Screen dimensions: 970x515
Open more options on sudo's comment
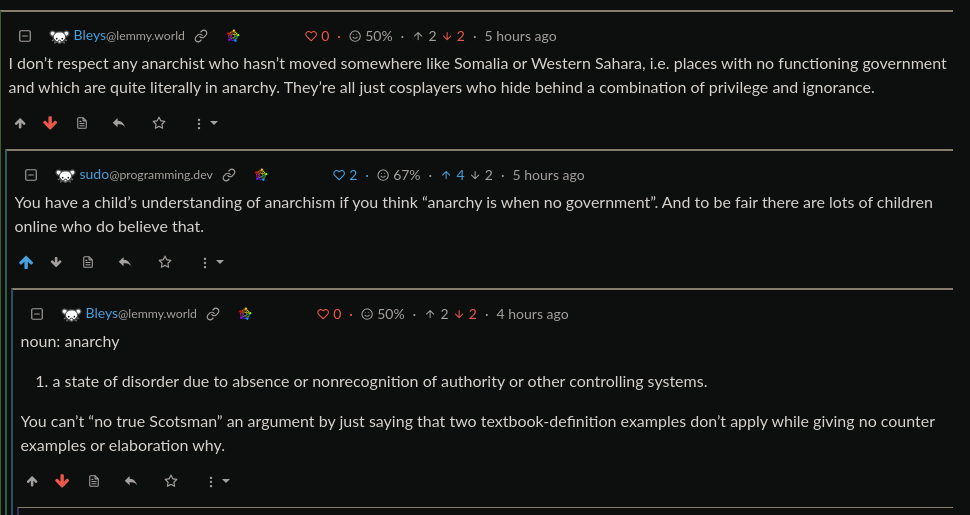[x=211, y=262]
